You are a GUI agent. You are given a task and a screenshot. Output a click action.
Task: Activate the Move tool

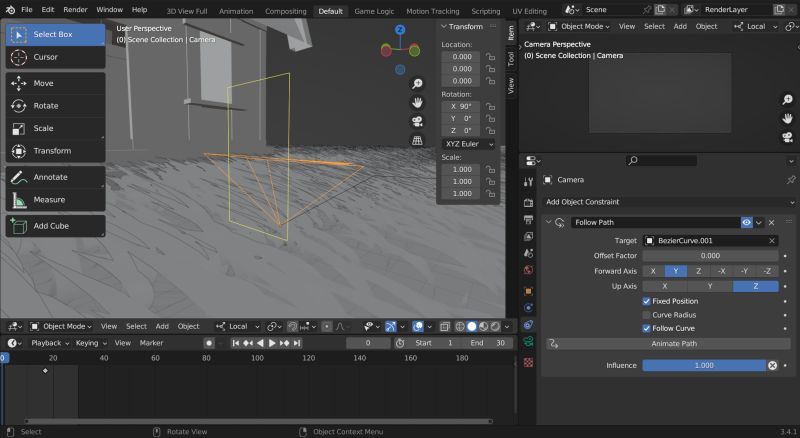pos(55,83)
